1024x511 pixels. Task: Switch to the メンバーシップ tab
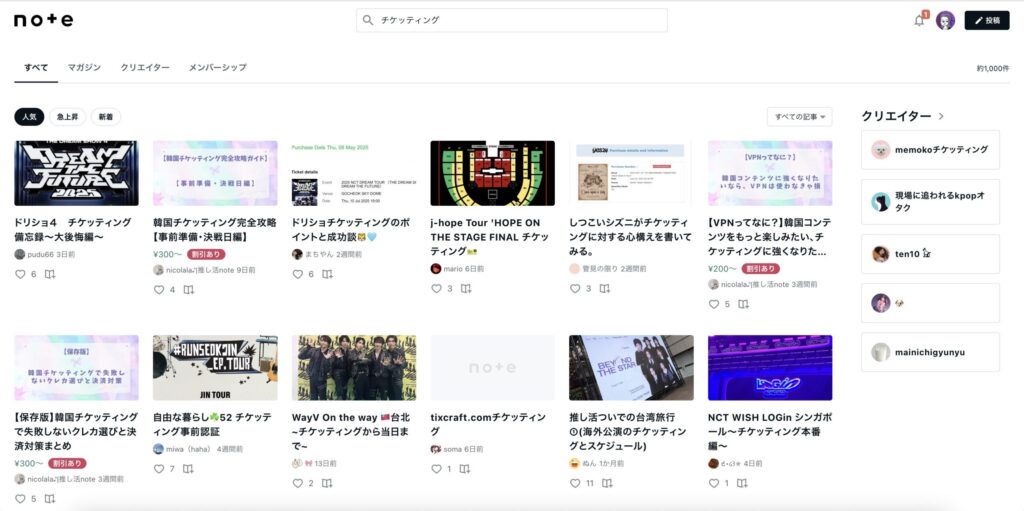[x=217, y=67]
